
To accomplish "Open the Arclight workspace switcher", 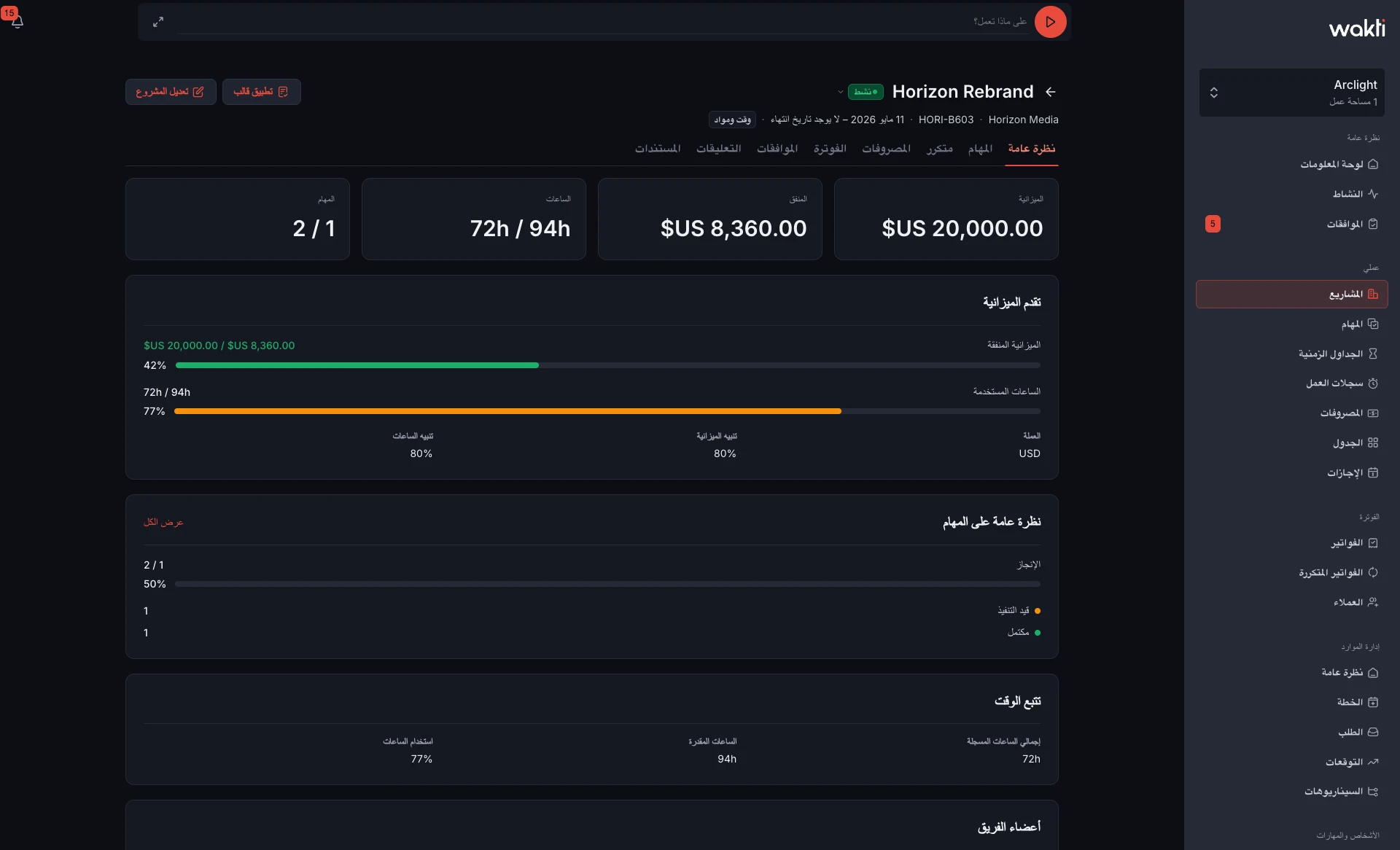I will [x=1291, y=93].
